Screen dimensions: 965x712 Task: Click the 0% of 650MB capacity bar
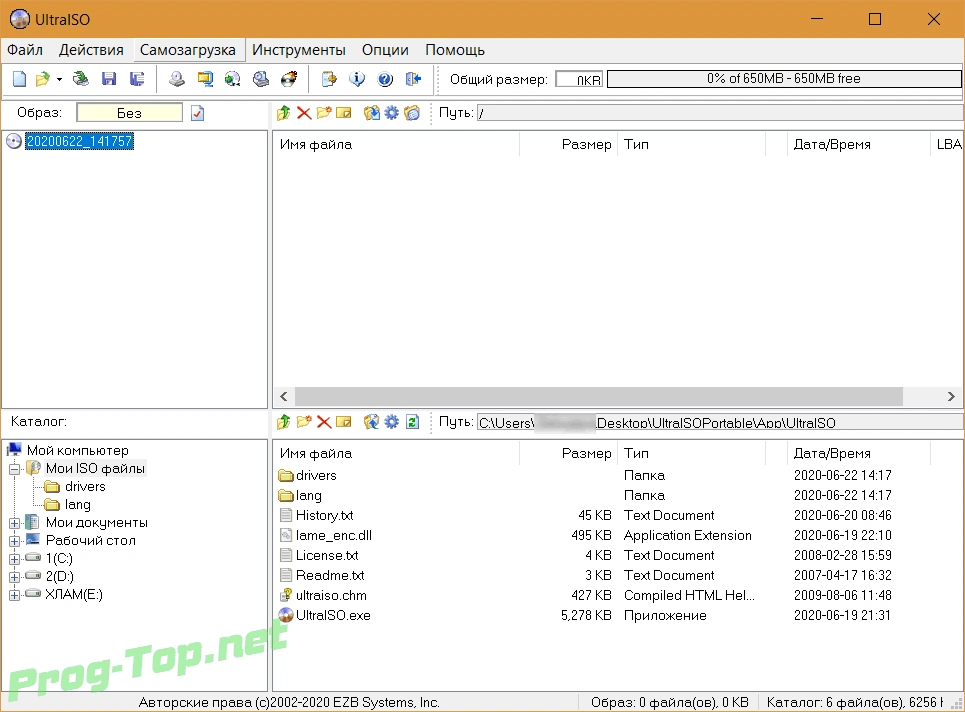coord(784,79)
